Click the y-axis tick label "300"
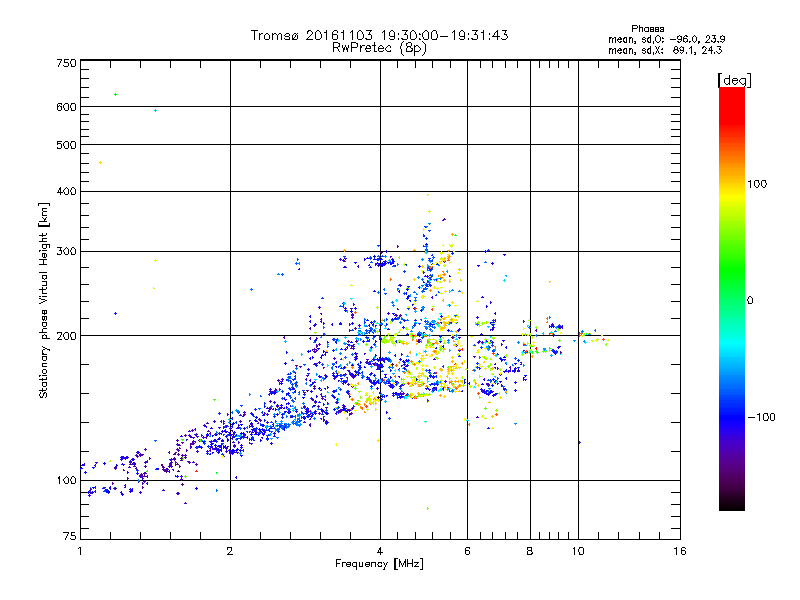 (66, 251)
